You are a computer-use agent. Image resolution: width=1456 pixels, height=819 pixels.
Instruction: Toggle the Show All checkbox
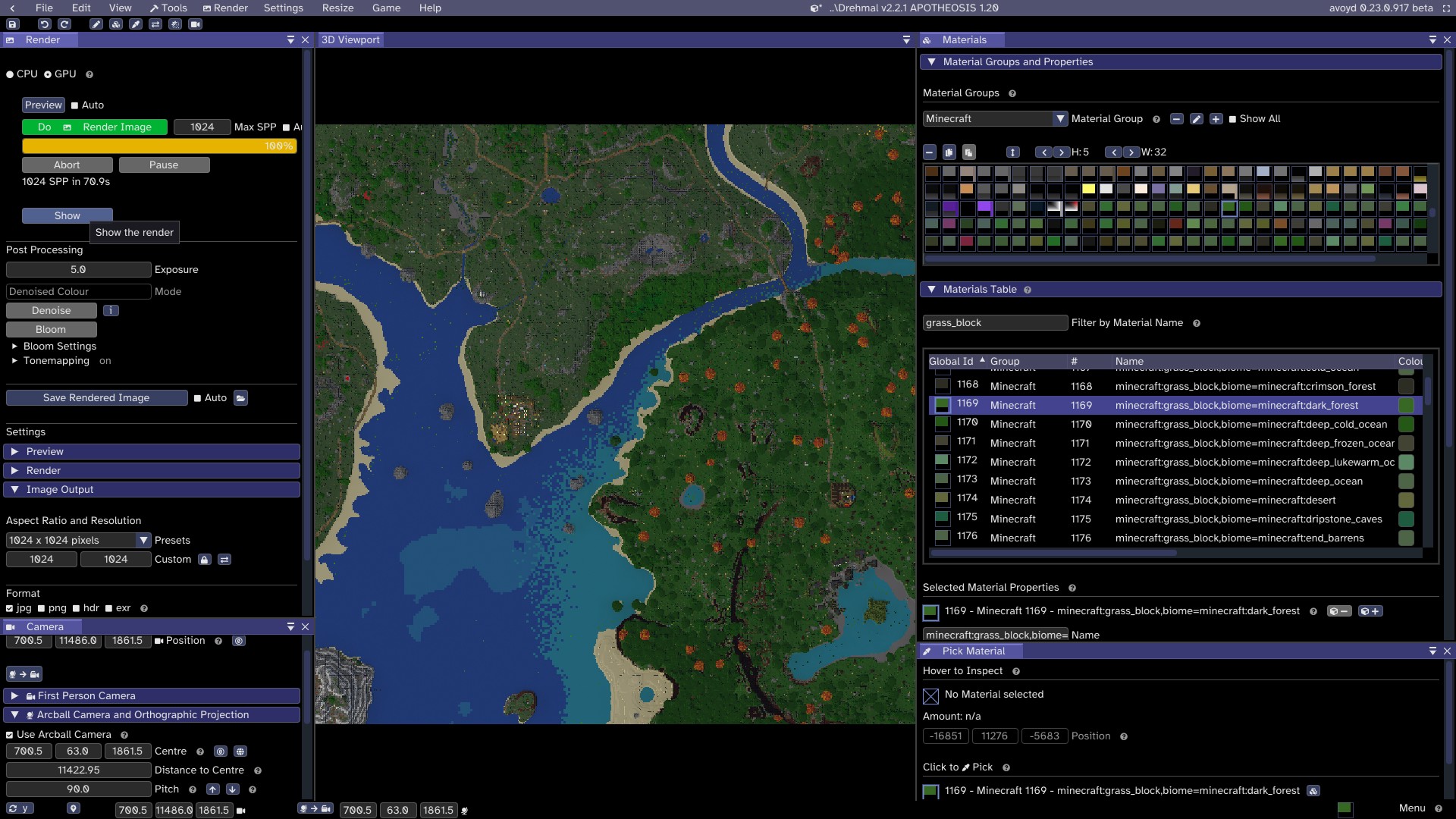click(1232, 119)
